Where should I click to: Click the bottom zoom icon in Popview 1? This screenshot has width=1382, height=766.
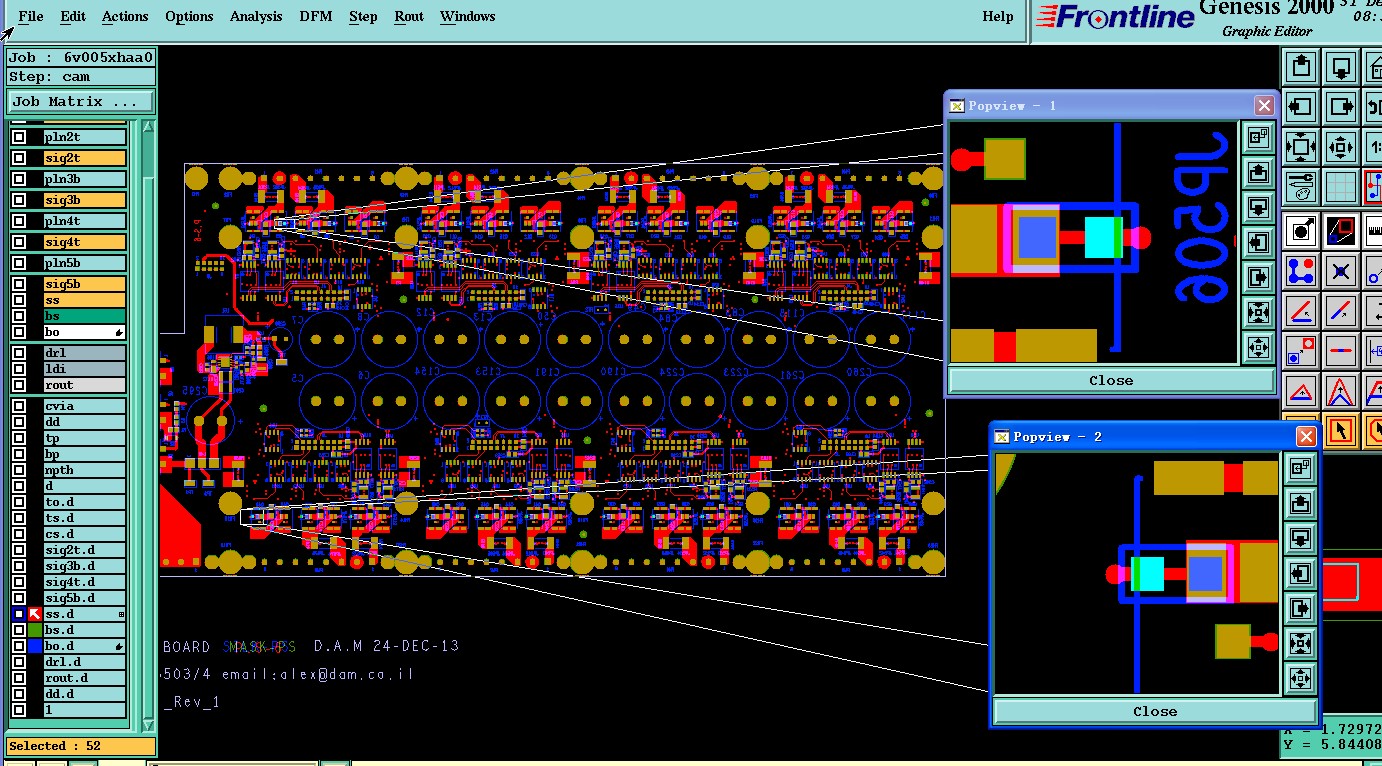(1258, 347)
